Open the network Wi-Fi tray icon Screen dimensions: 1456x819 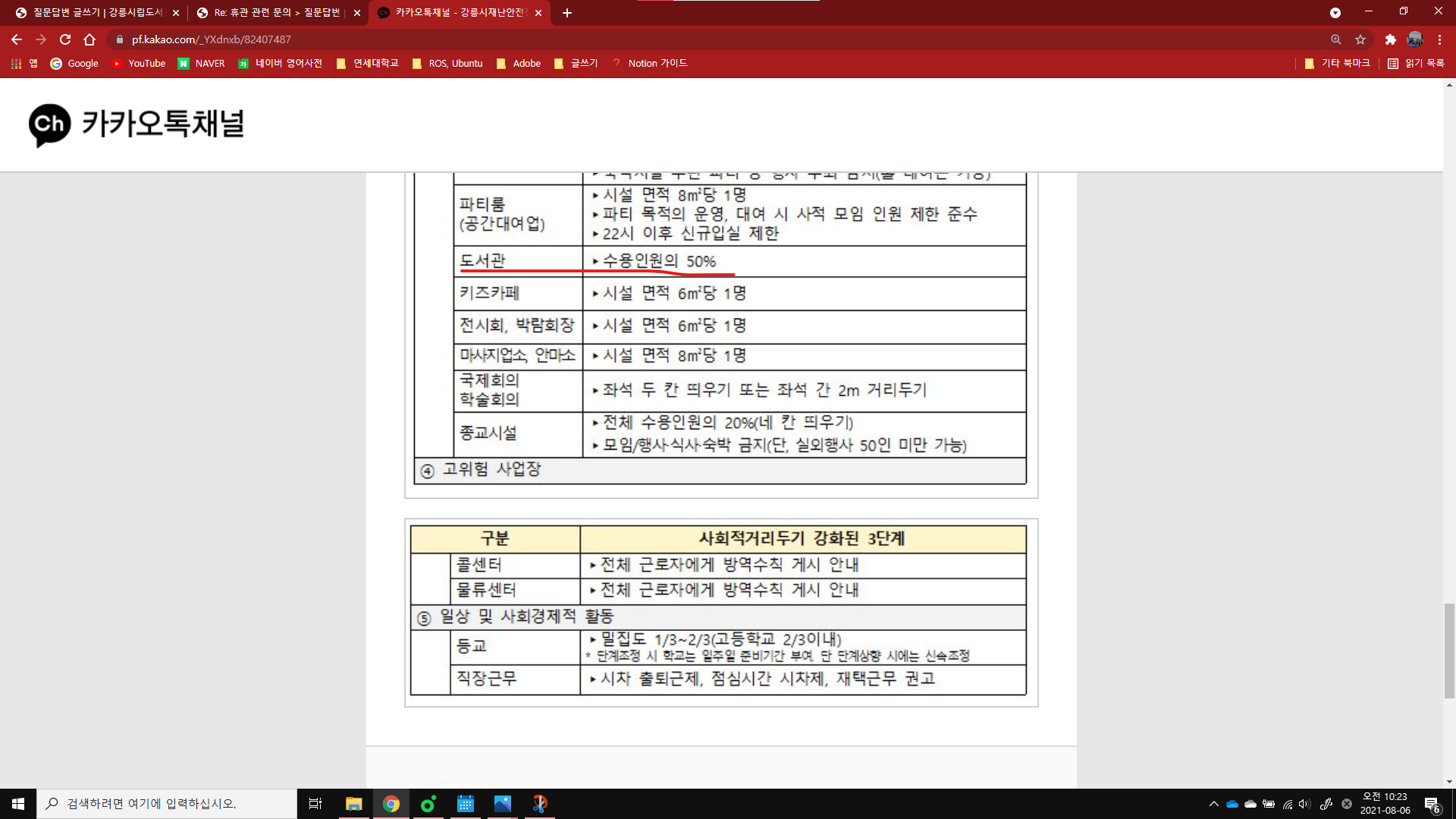coord(1288,804)
